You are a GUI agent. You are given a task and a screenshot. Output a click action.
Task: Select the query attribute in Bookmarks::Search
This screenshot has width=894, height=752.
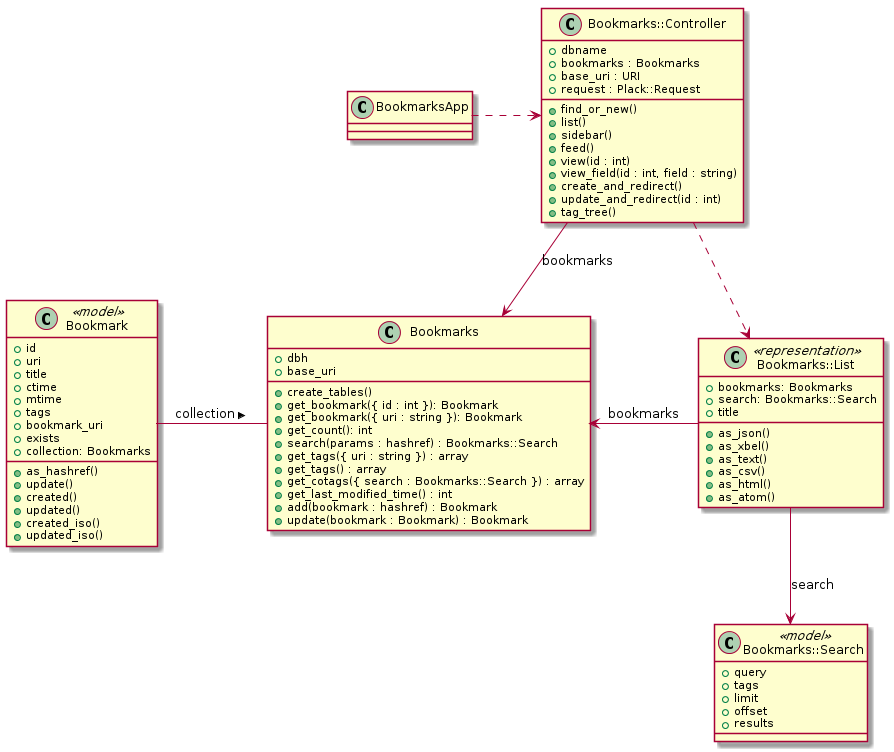[x=750, y=673]
